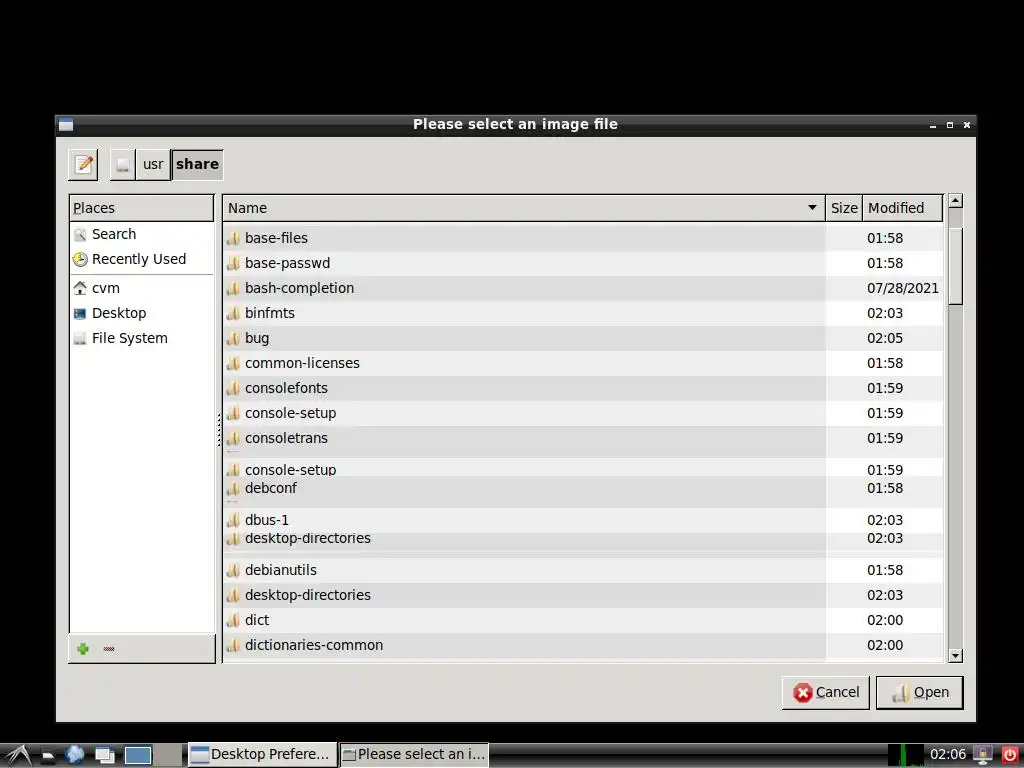Sort the list by Modified column
Image resolution: width=1024 pixels, height=768 pixels.
coord(903,208)
